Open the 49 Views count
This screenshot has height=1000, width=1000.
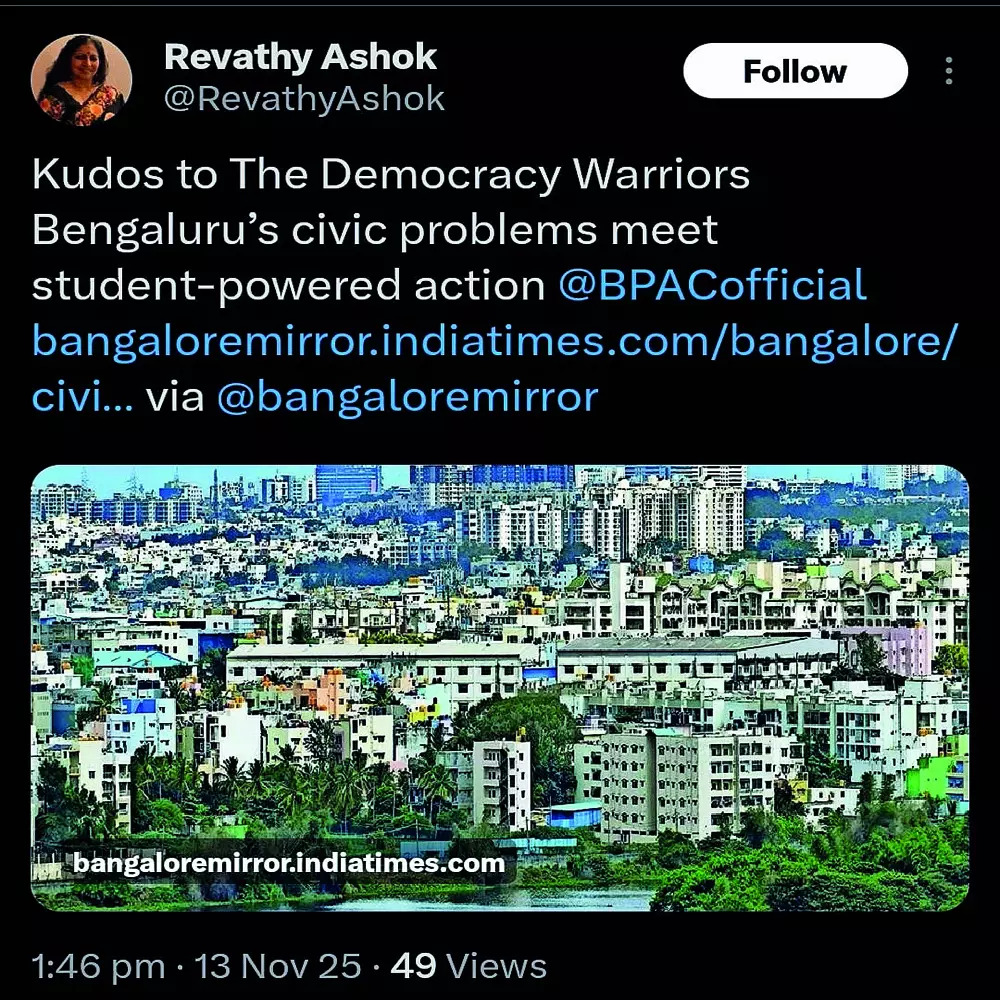pos(468,966)
